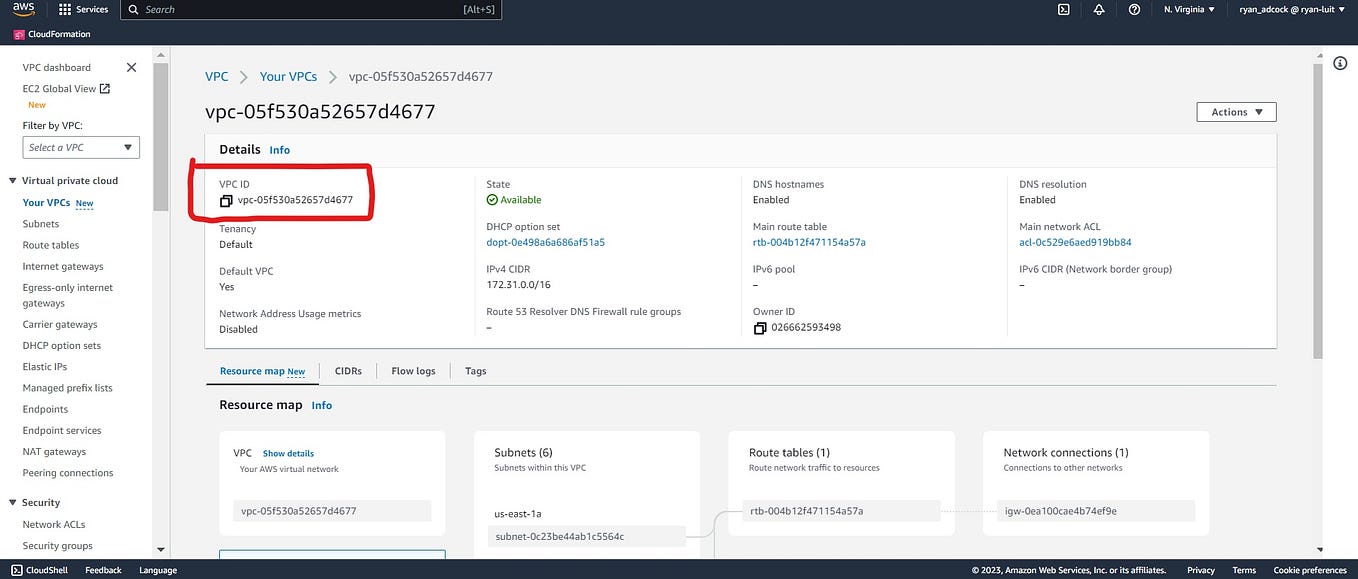The height and width of the screenshot is (579, 1358).
Task: Open the CloudShell icon in top bar
Action: click(x=1063, y=9)
